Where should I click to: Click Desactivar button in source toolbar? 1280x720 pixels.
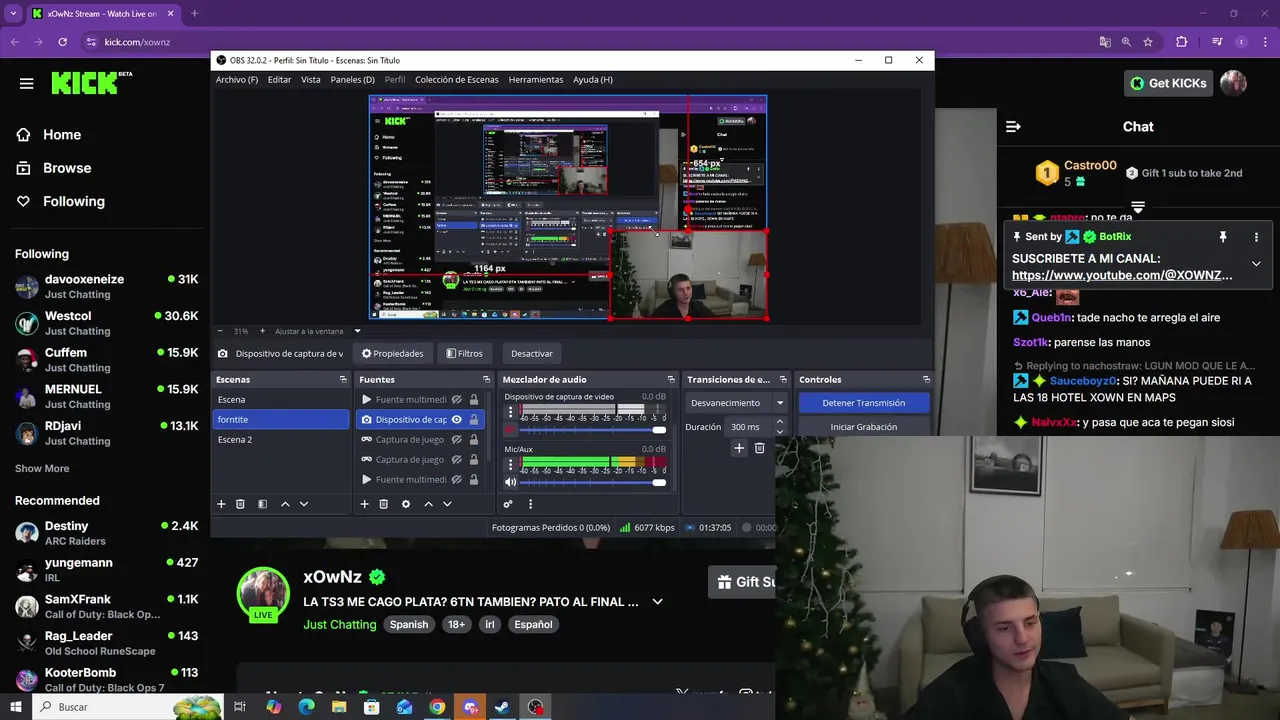[532, 353]
